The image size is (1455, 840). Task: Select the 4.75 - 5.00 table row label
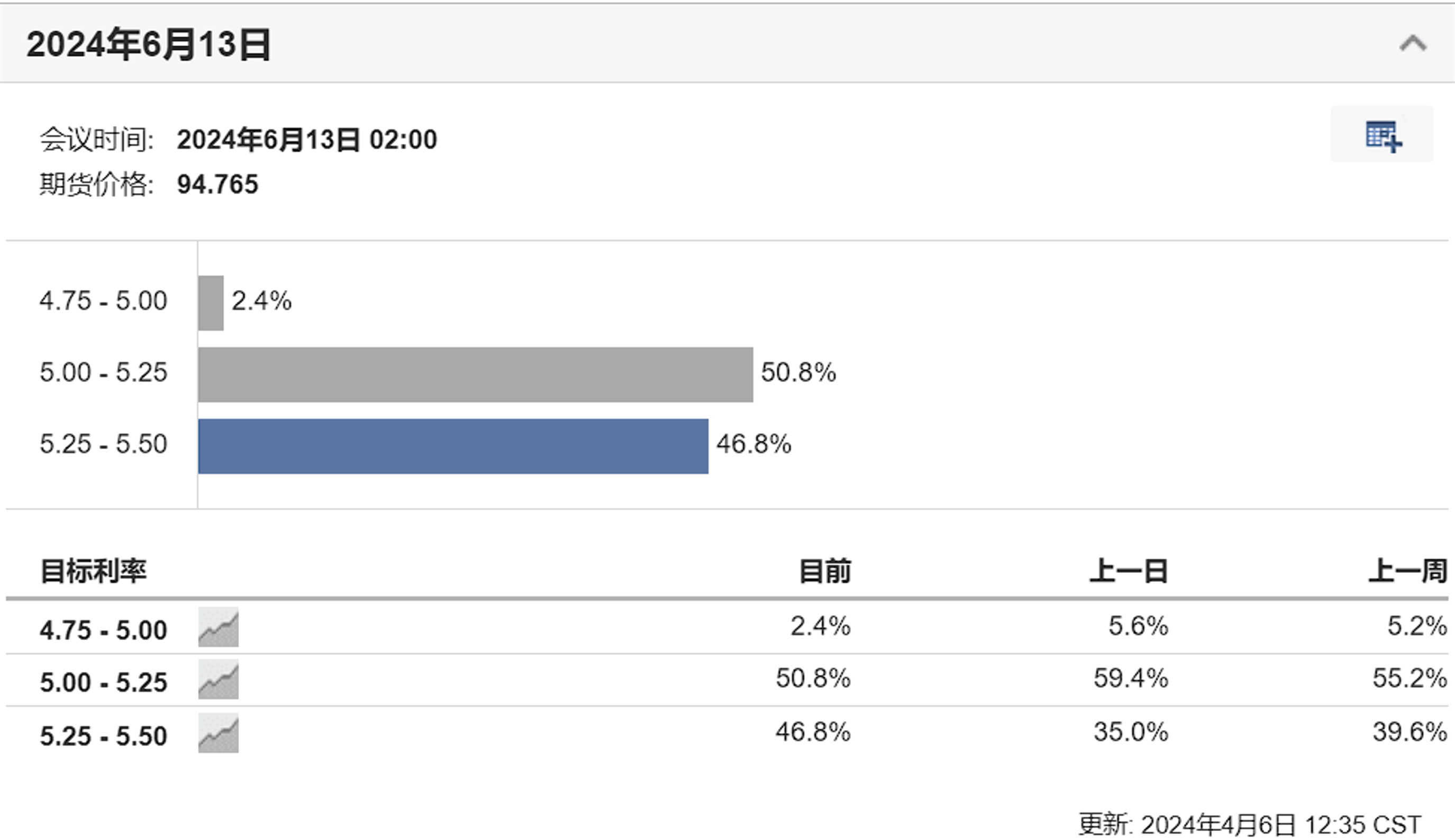(x=103, y=630)
